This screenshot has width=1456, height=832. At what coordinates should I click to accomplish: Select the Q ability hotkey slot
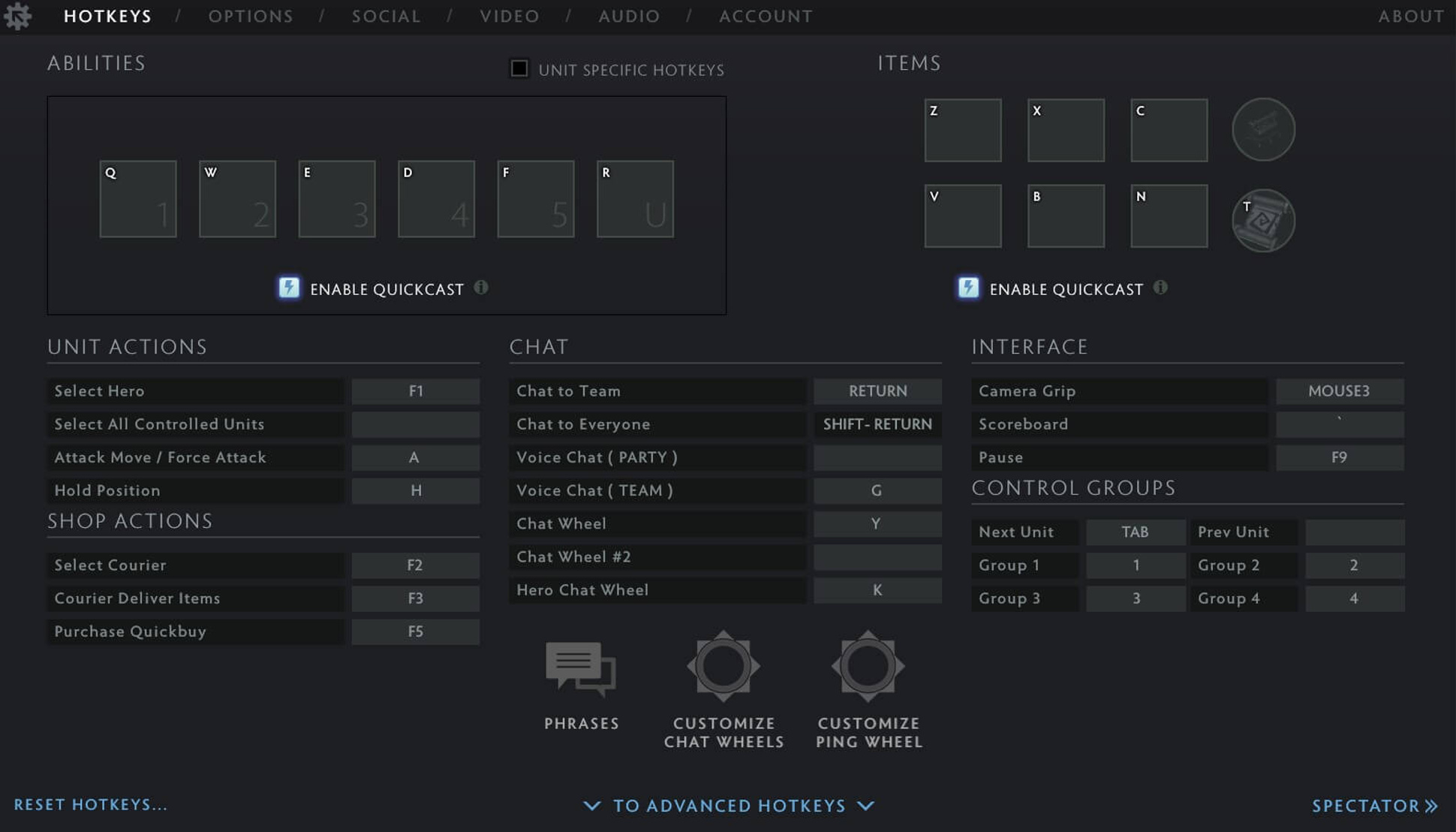138,199
